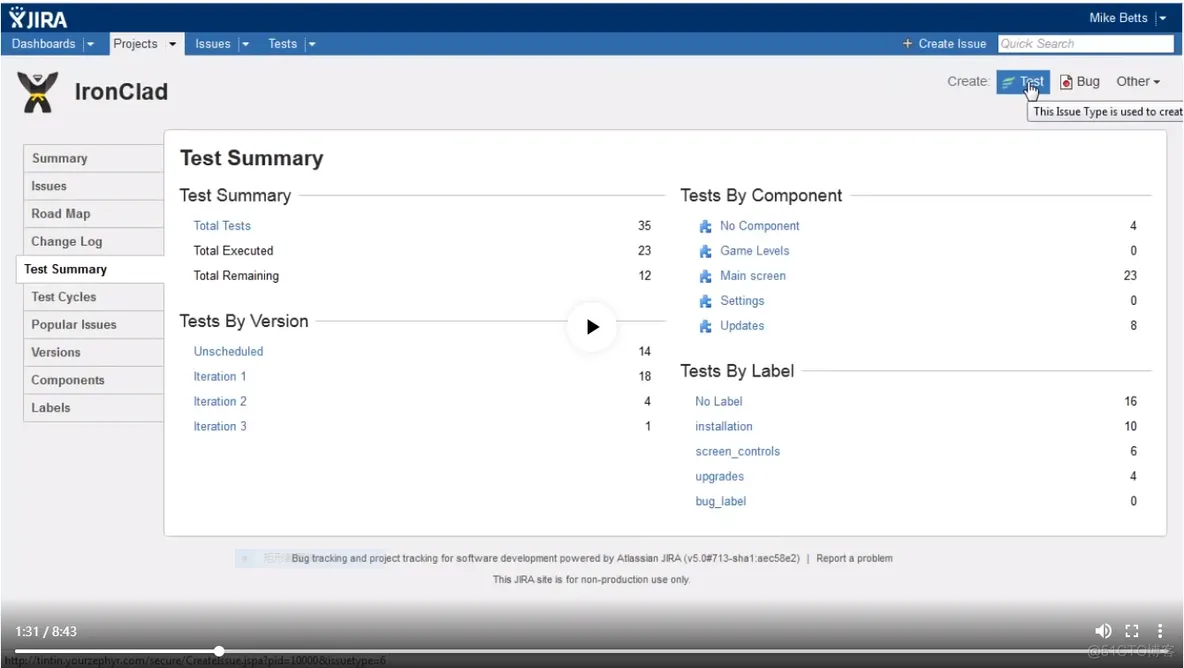This screenshot has width=1184, height=668.
Task: Open Iteration 3 tests
Action: 220,426
